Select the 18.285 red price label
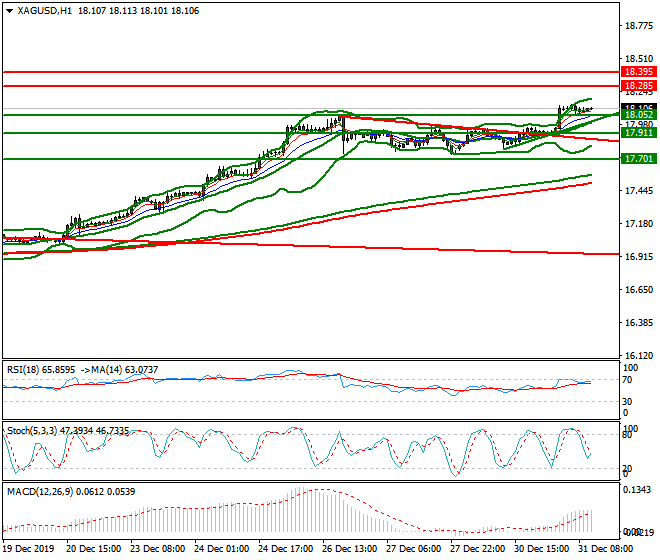660x560 pixels. pyautogui.click(x=639, y=86)
